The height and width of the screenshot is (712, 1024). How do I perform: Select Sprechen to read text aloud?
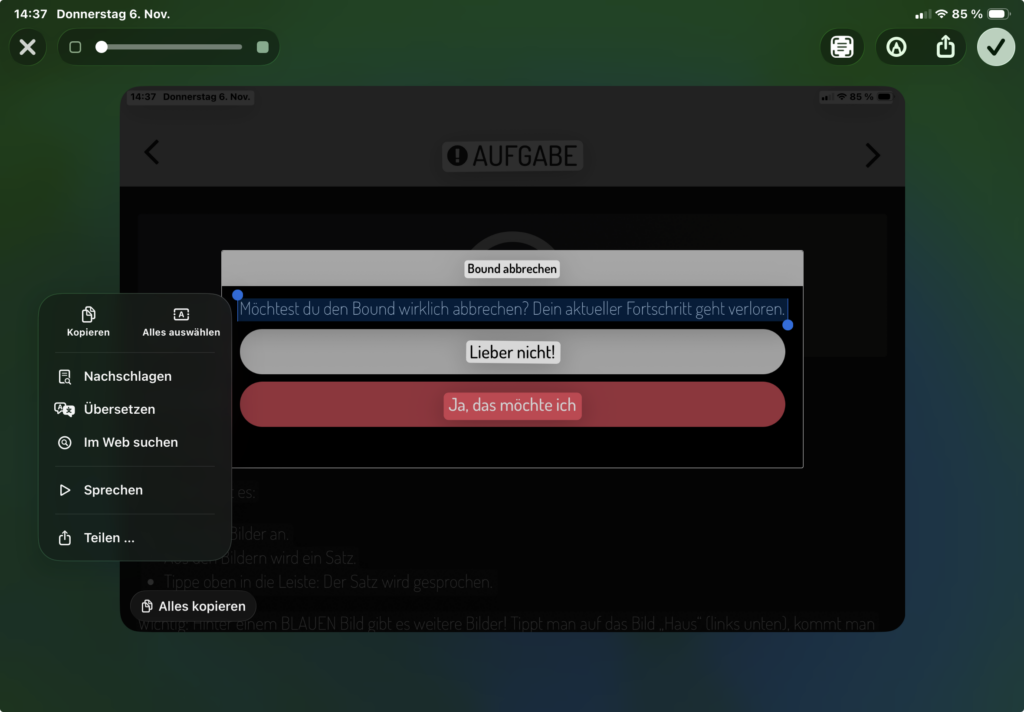113,490
